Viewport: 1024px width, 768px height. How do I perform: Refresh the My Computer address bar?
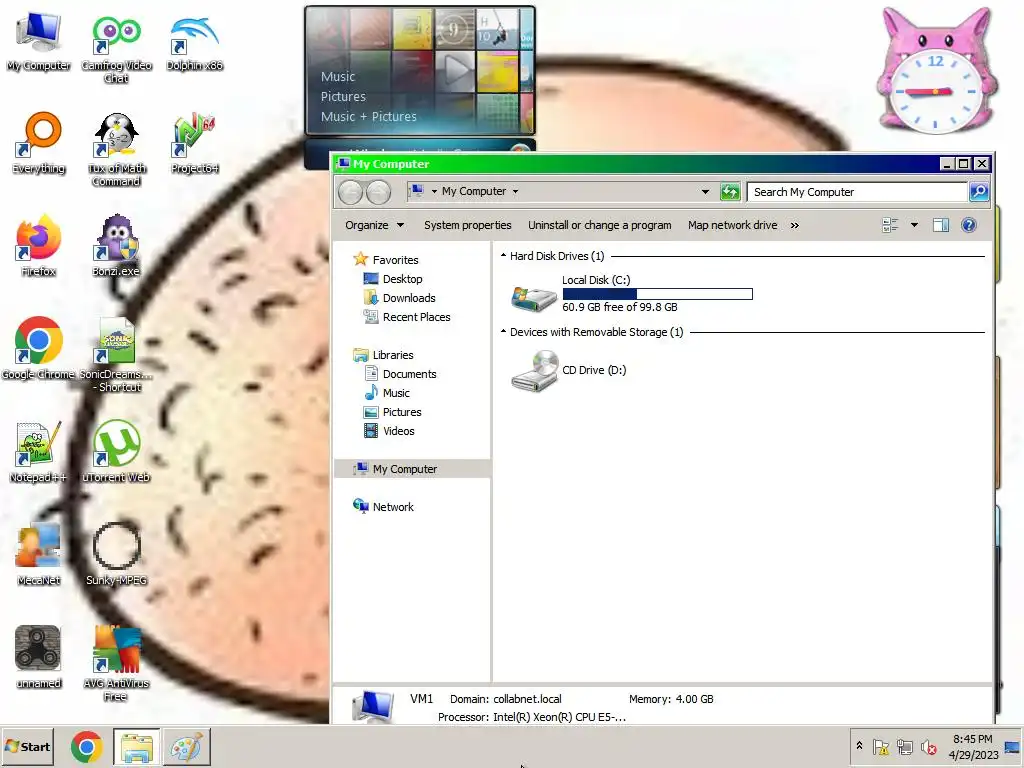pos(729,192)
